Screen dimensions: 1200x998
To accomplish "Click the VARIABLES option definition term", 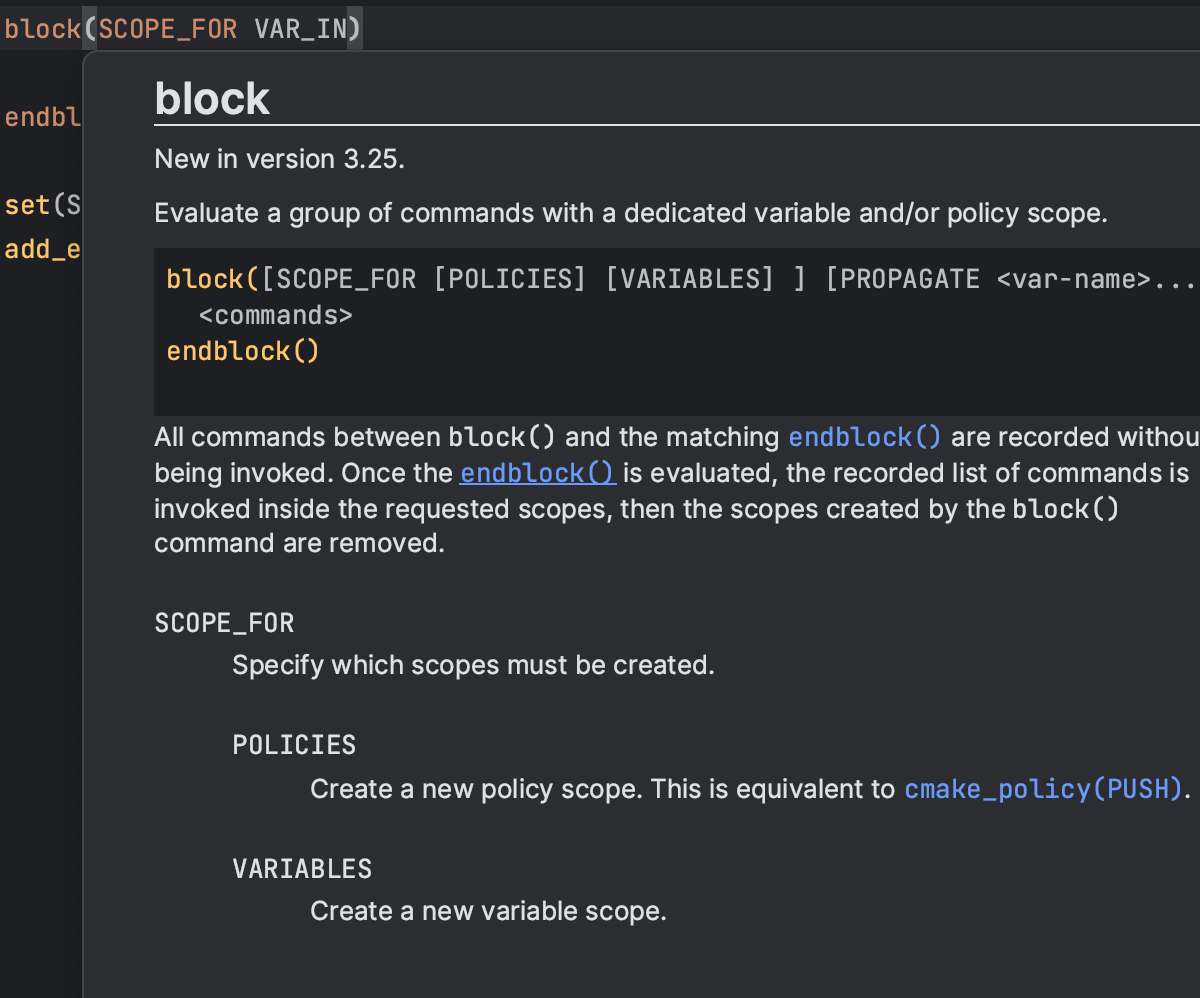I will coord(302,868).
